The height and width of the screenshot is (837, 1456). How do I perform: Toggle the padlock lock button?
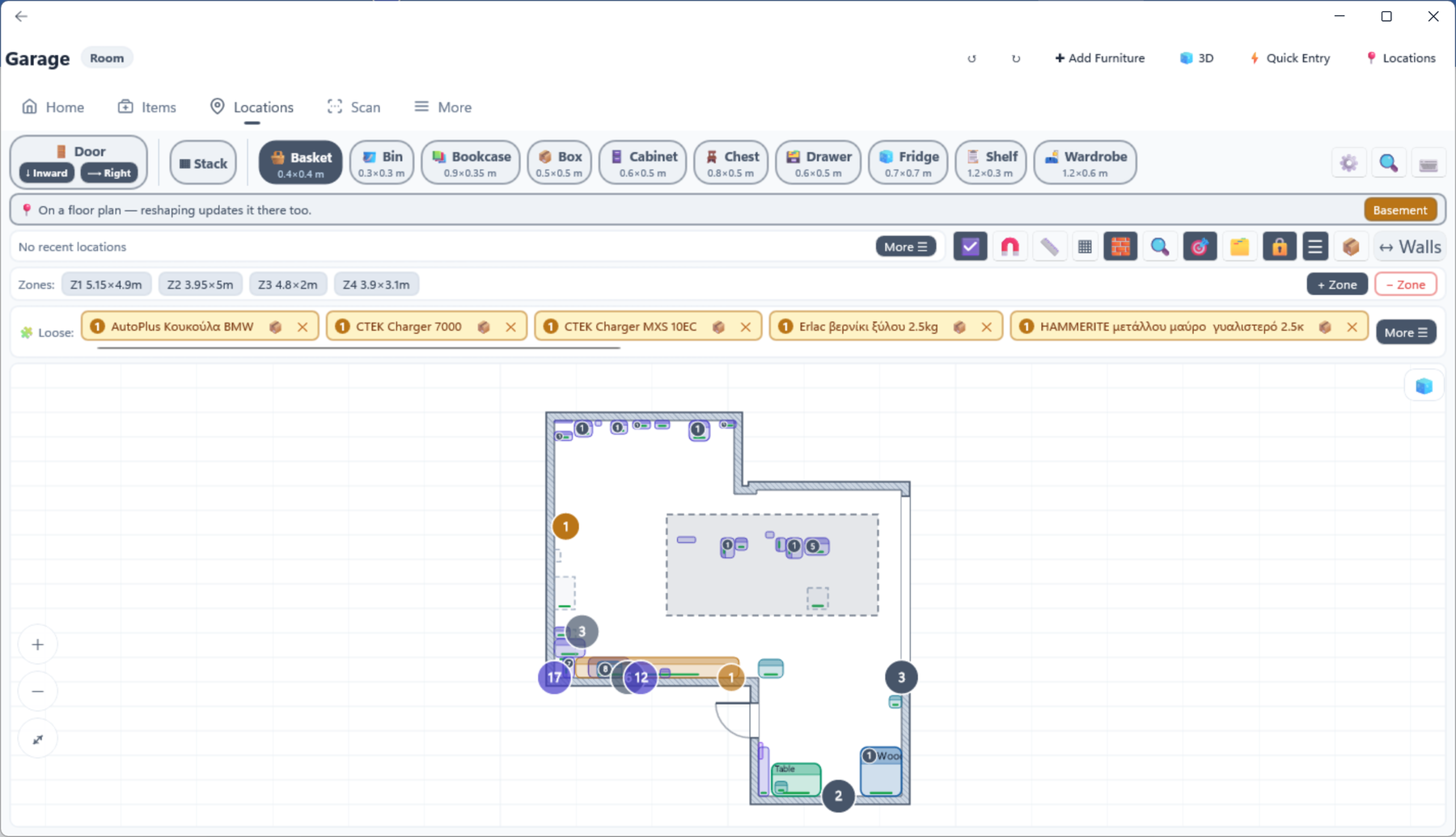[x=1279, y=247]
